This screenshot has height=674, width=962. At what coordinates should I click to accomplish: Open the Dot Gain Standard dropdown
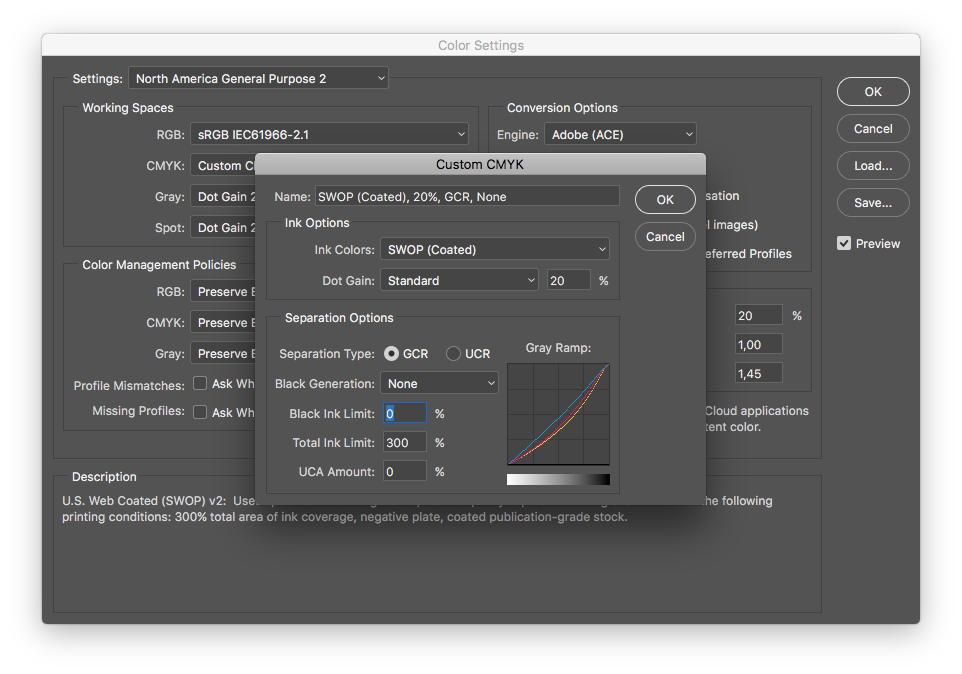(460, 281)
